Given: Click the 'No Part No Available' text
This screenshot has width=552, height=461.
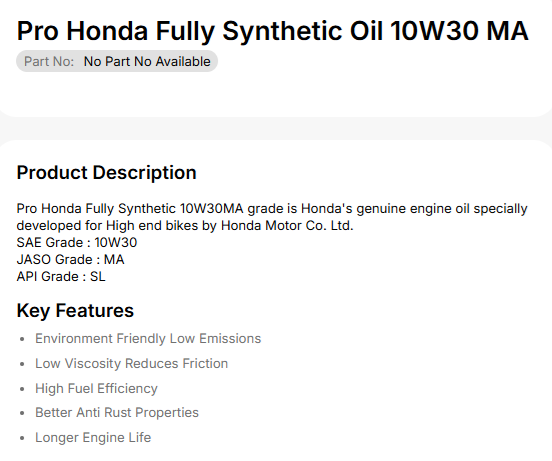Looking at the screenshot, I should (x=147, y=62).
